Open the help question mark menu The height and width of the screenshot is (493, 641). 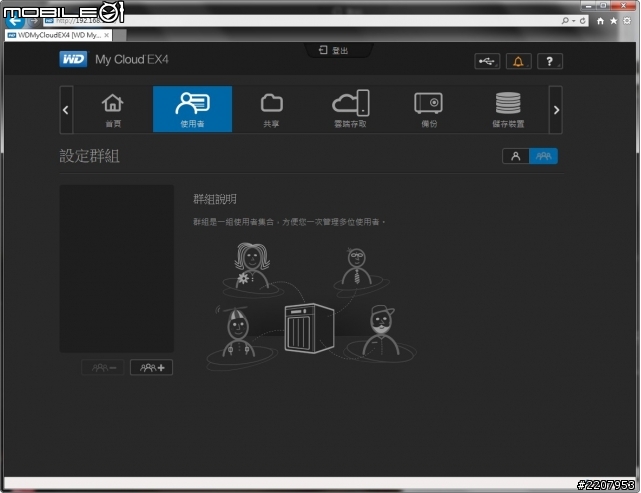550,61
